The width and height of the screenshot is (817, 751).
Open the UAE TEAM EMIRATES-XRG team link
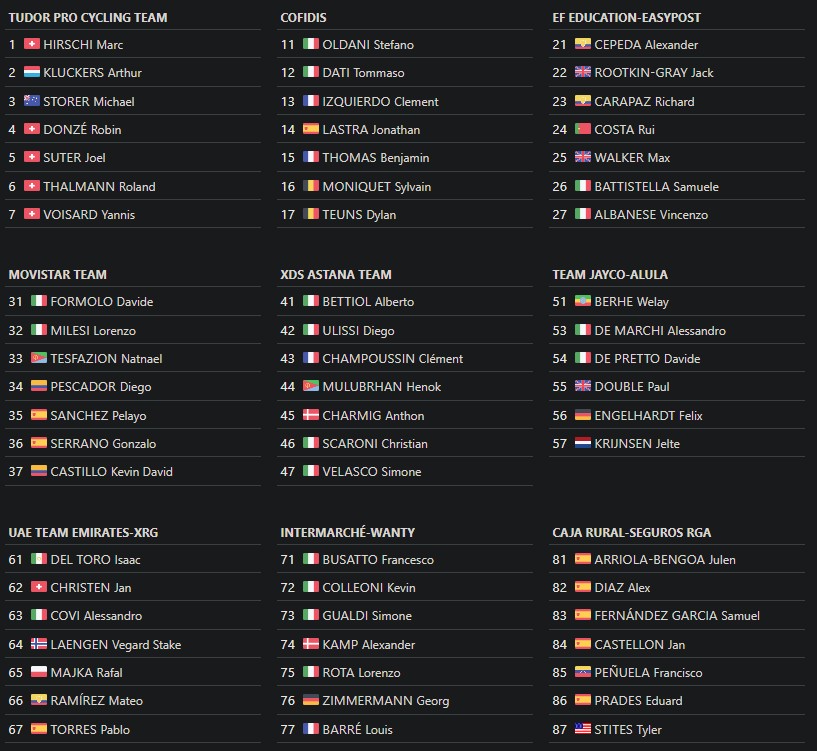tap(83, 533)
